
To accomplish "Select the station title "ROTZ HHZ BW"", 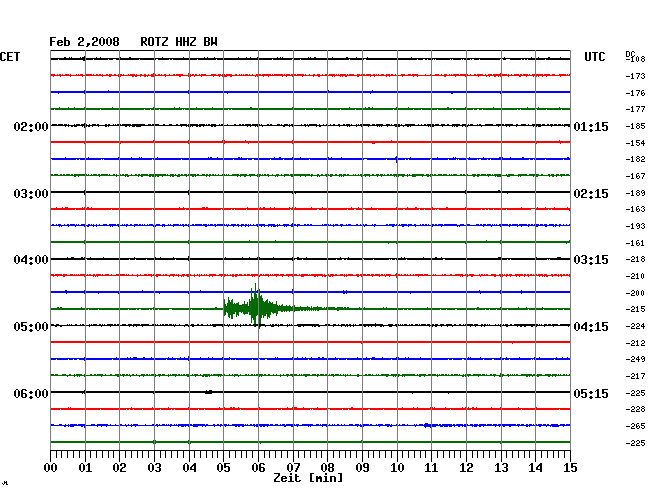I will click(179, 42).
